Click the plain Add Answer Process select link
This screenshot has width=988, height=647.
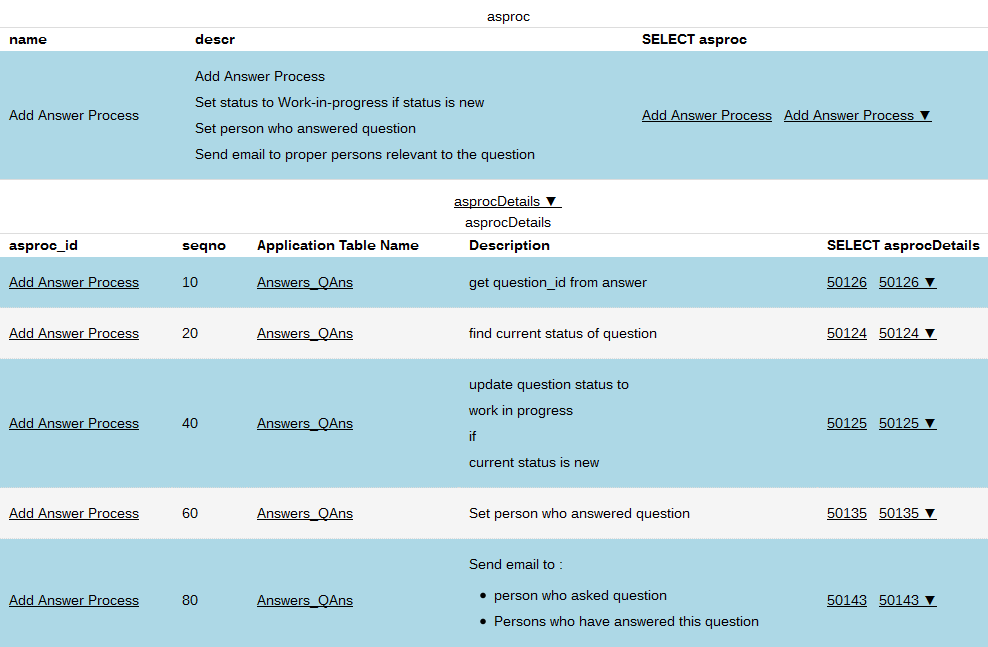706,115
